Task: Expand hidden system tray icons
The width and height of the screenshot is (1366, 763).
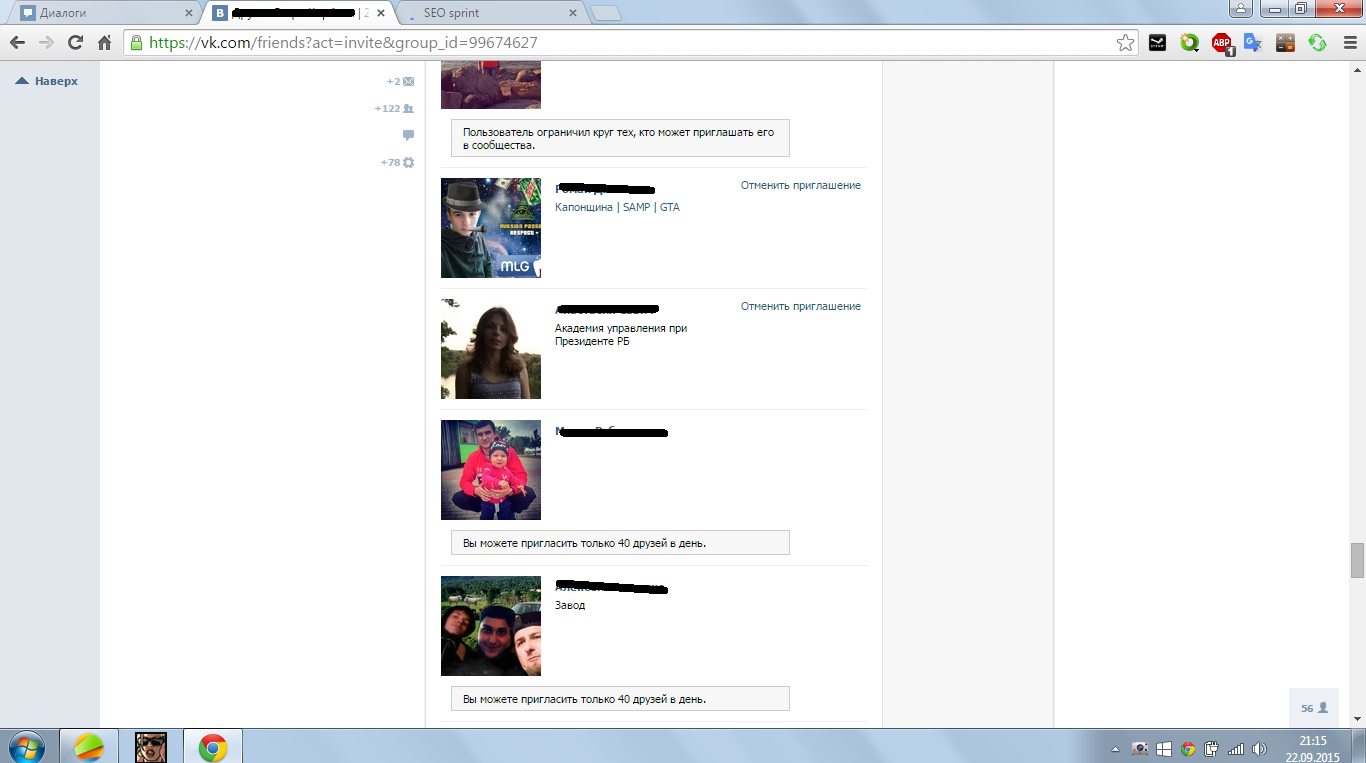Action: coord(1115,748)
